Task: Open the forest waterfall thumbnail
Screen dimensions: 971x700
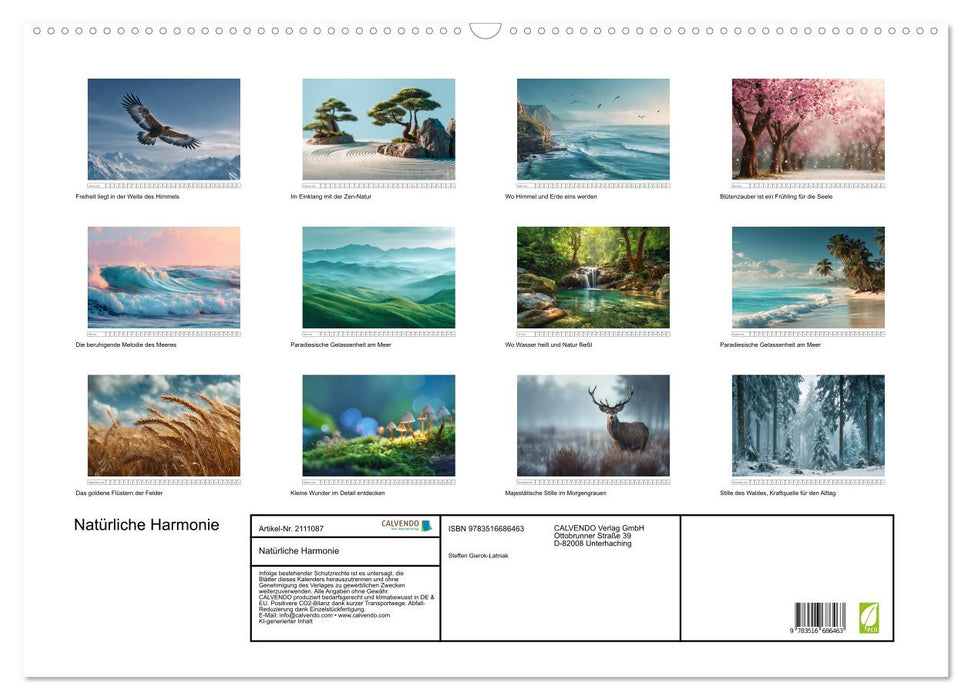Action: pyautogui.click(x=593, y=277)
